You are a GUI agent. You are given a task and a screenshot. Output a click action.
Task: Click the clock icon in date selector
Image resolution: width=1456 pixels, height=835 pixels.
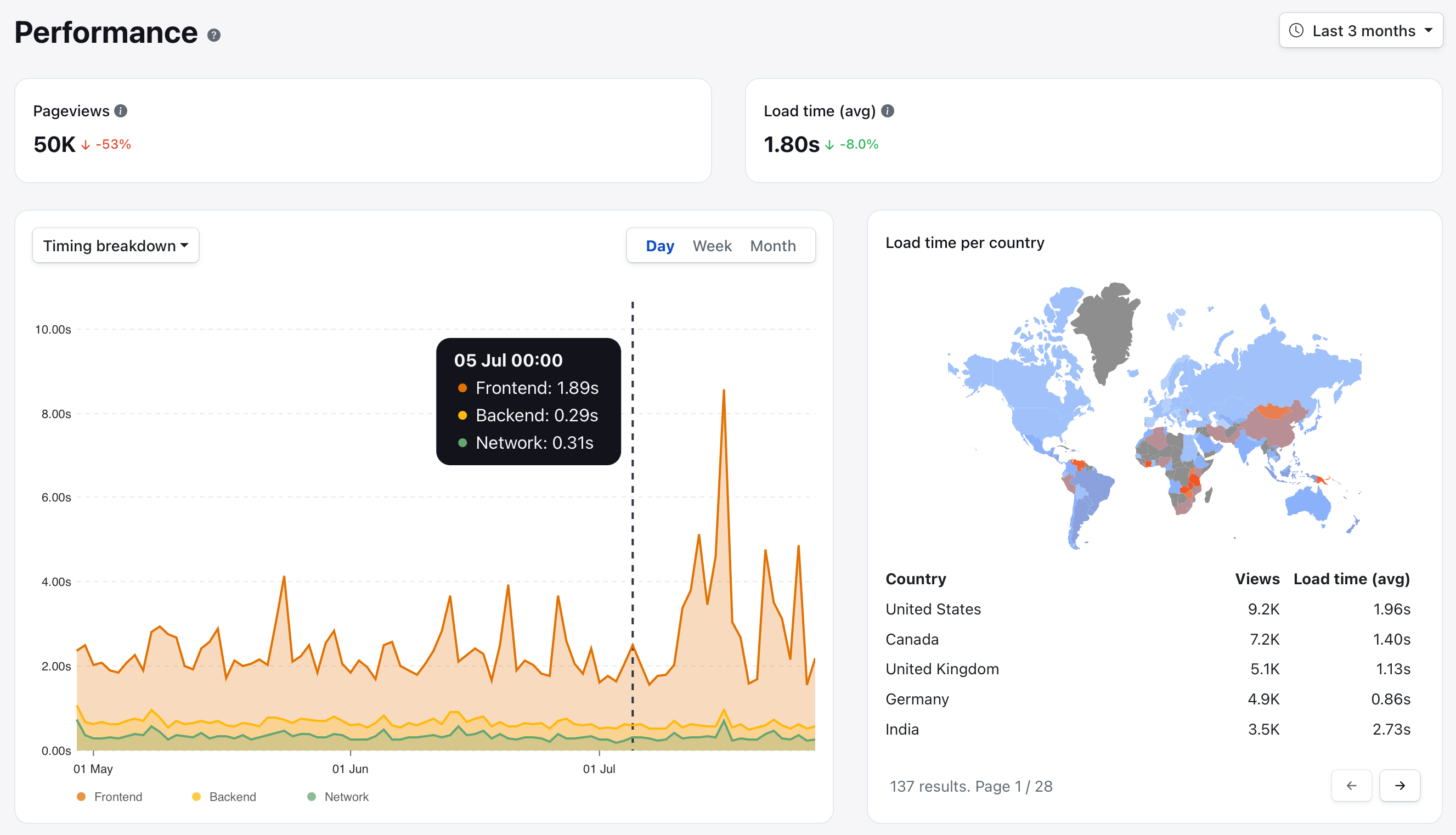pos(1296,30)
